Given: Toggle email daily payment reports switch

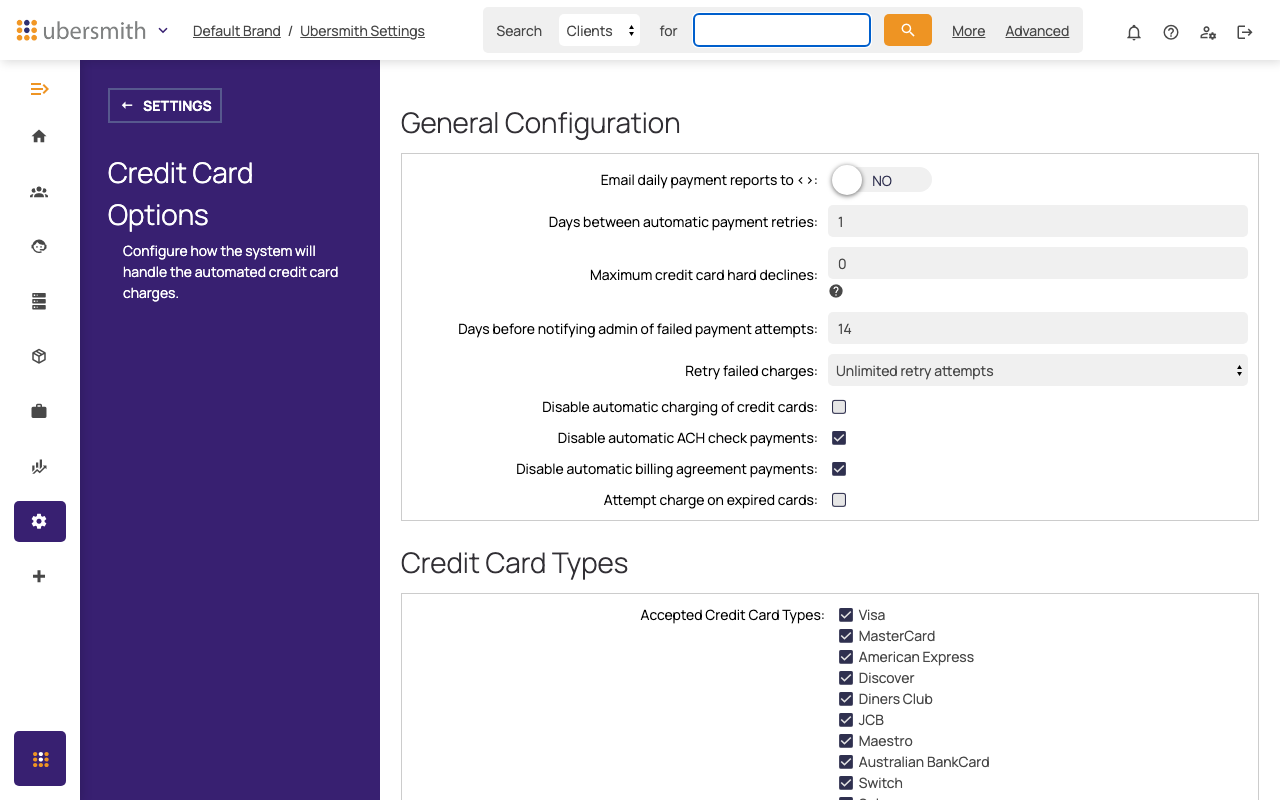Looking at the screenshot, I should (880, 180).
